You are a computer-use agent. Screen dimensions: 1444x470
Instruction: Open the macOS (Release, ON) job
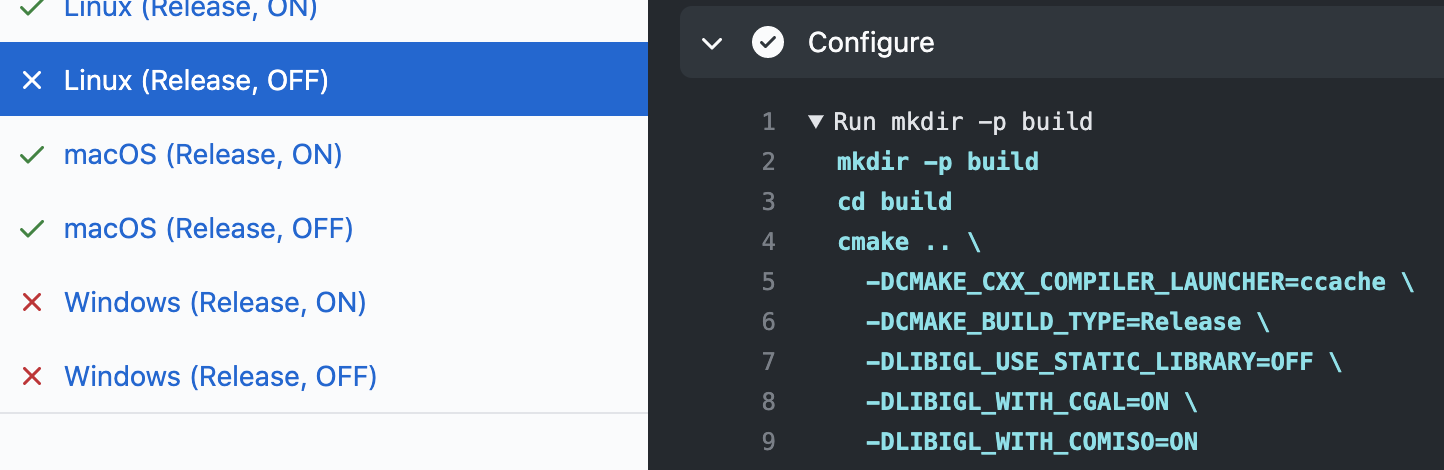pos(203,155)
